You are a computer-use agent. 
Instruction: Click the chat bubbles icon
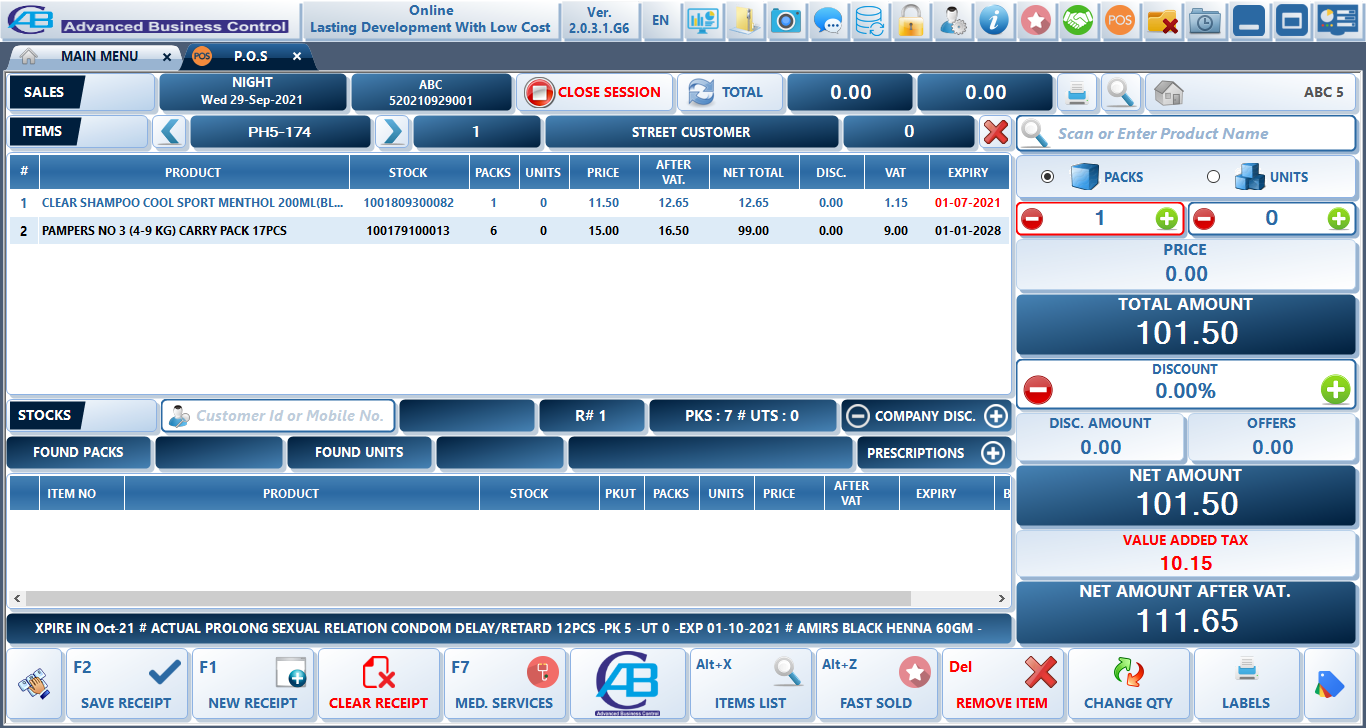(x=827, y=20)
